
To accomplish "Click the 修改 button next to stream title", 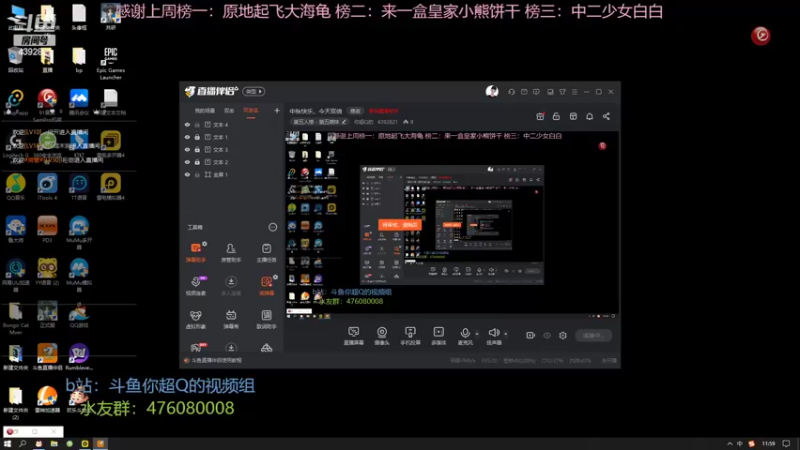I will tap(355, 111).
